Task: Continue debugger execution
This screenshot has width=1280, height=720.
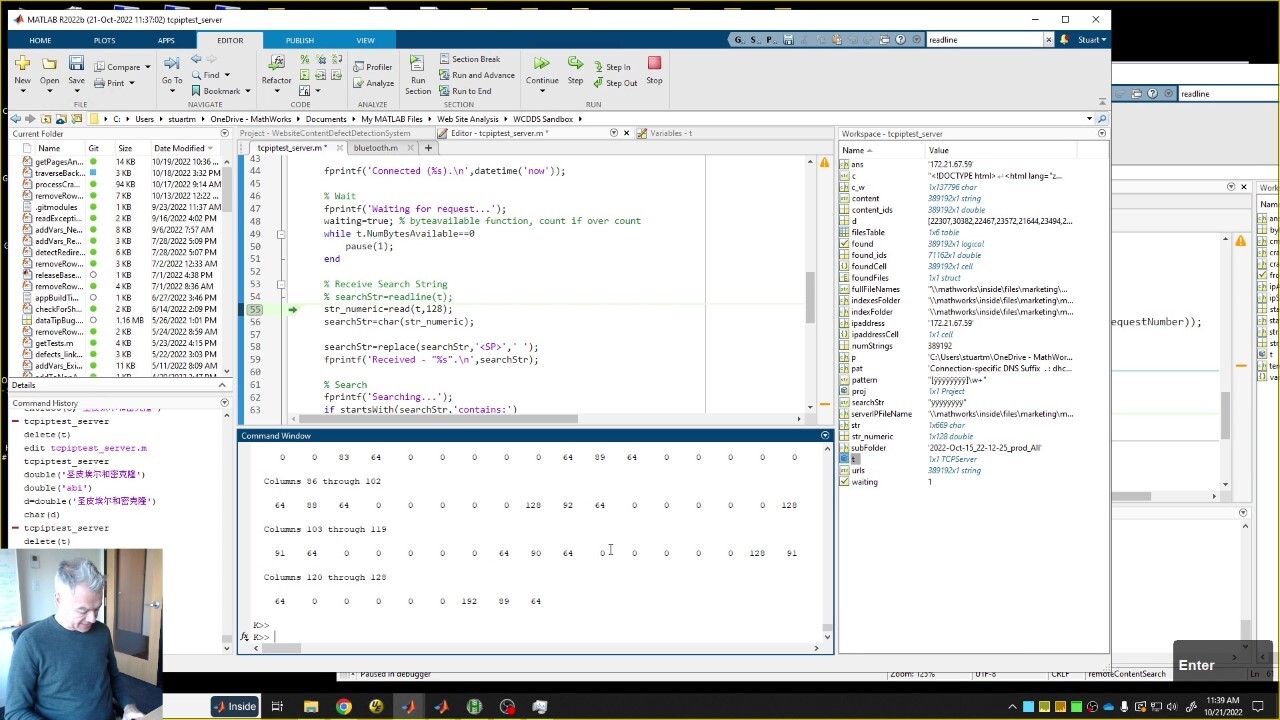Action: coord(541,64)
